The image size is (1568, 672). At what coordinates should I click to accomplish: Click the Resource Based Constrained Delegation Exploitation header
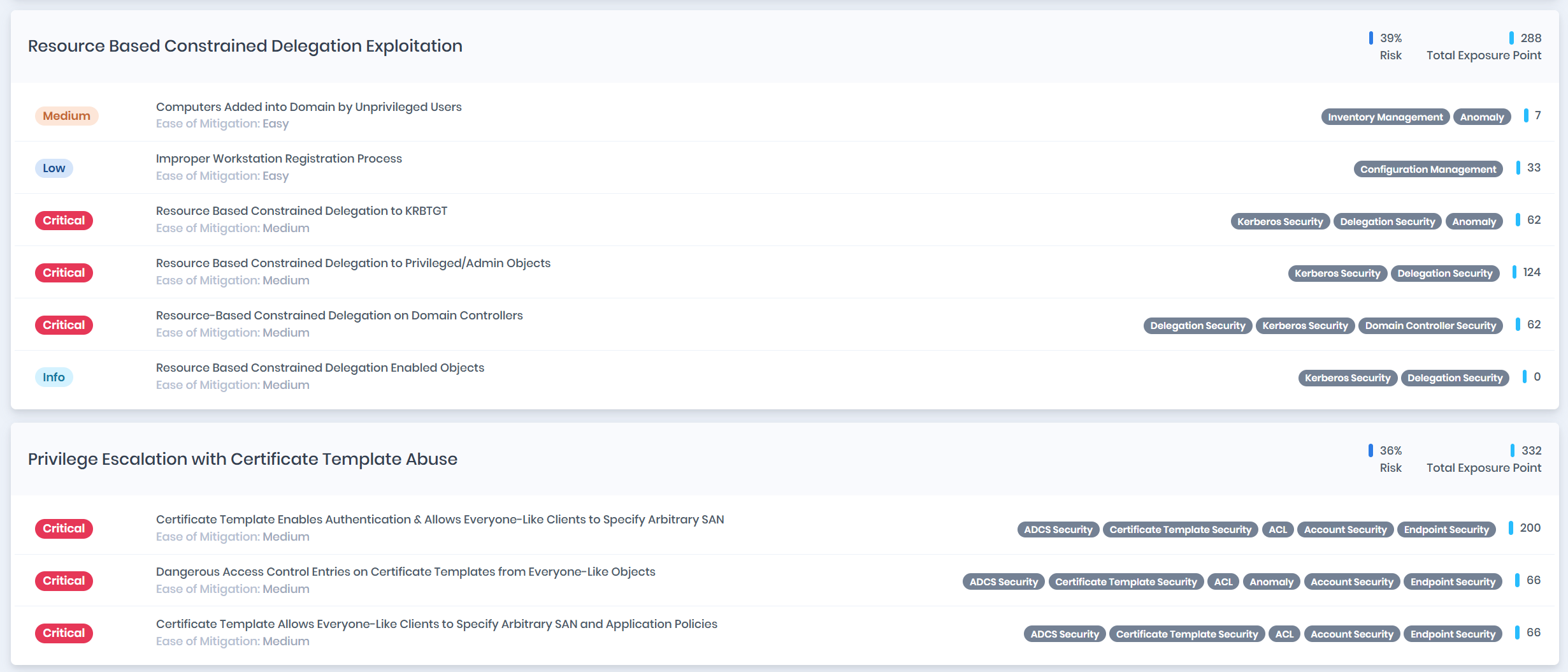pyautogui.click(x=245, y=46)
